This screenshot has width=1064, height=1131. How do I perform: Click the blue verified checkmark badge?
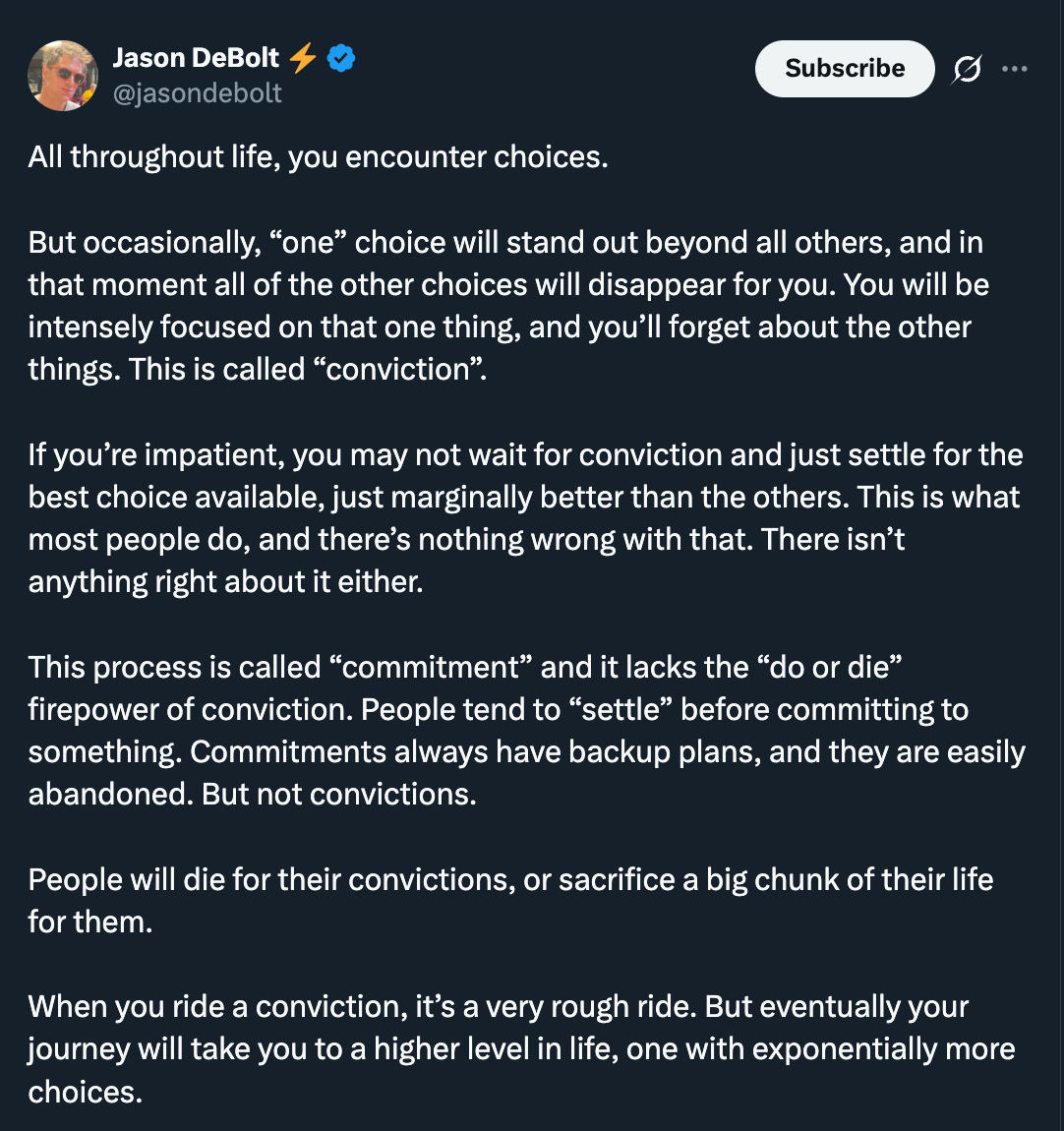(341, 59)
